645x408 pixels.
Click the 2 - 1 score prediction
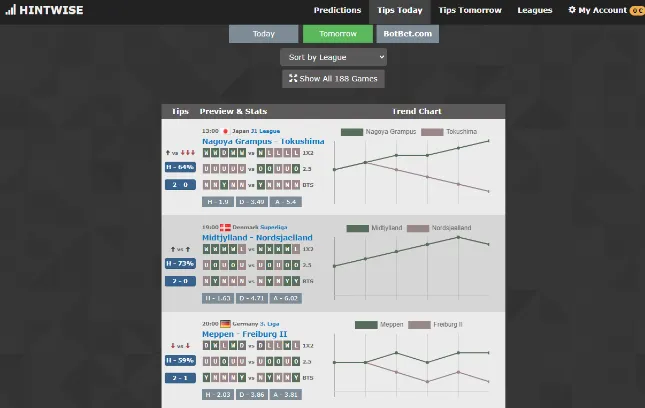coord(180,378)
